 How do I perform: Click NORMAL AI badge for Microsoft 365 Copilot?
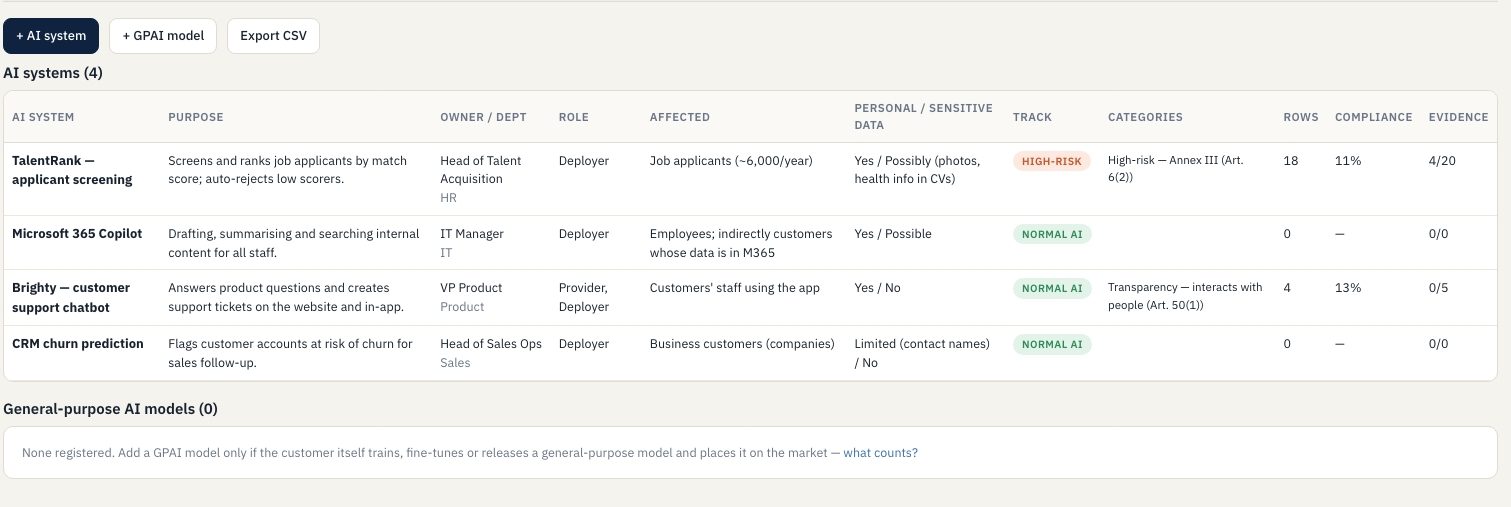pyautogui.click(x=1052, y=234)
